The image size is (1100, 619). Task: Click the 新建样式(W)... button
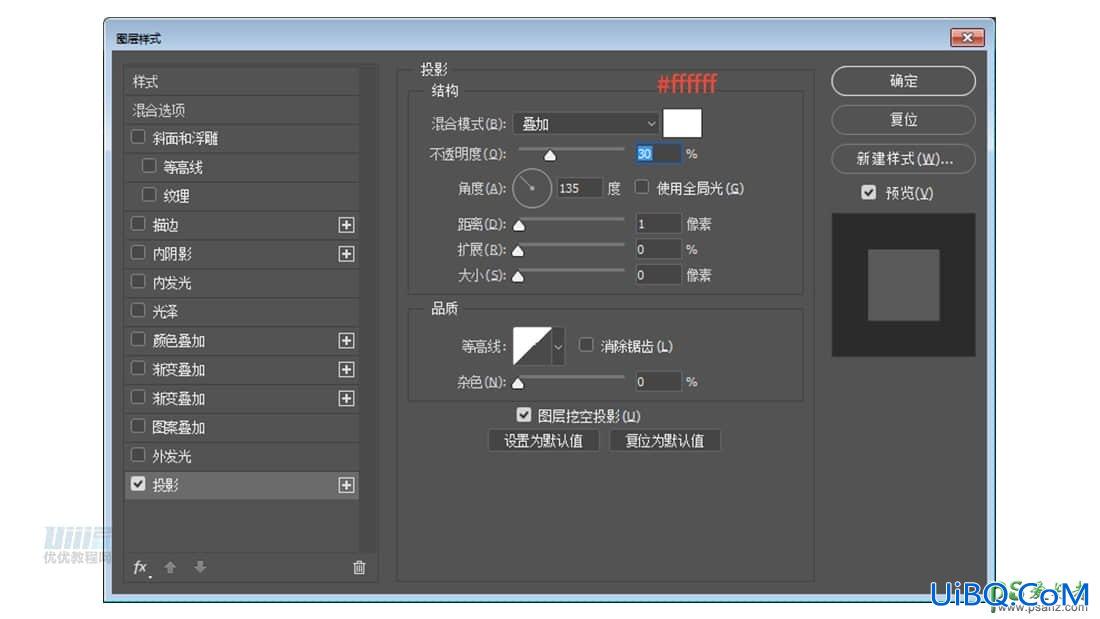[904, 159]
